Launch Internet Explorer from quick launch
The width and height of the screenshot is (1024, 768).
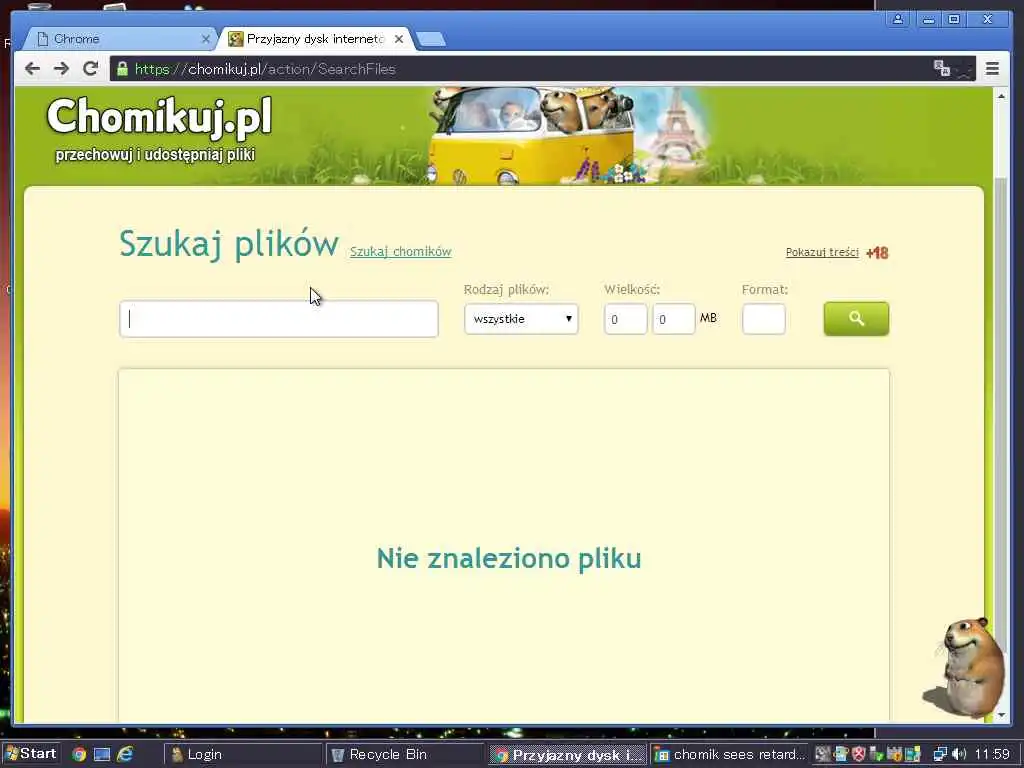coord(125,754)
